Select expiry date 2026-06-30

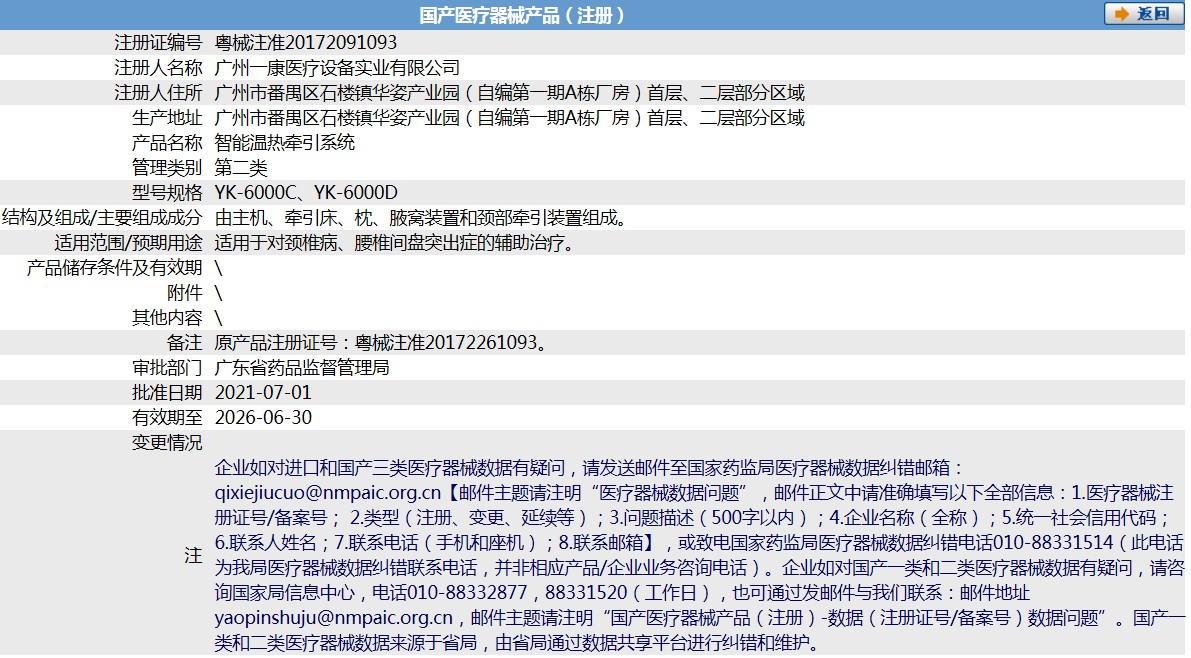click(263, 418)
